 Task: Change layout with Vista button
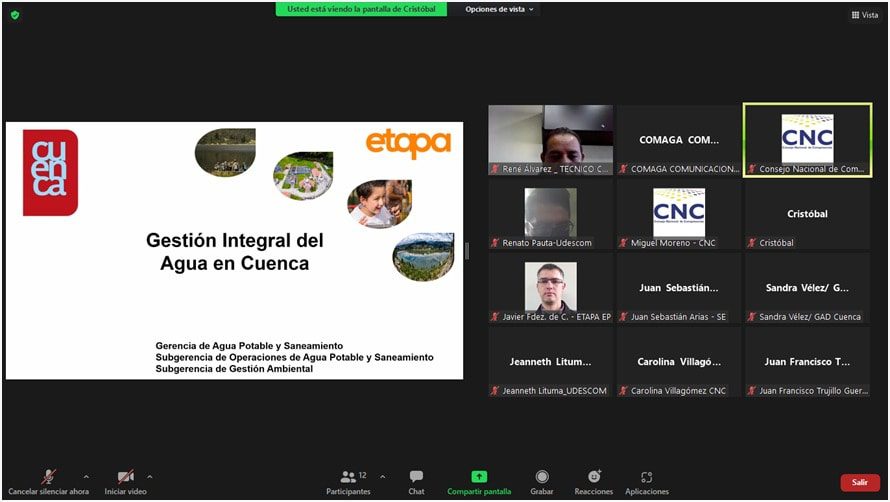864,15
